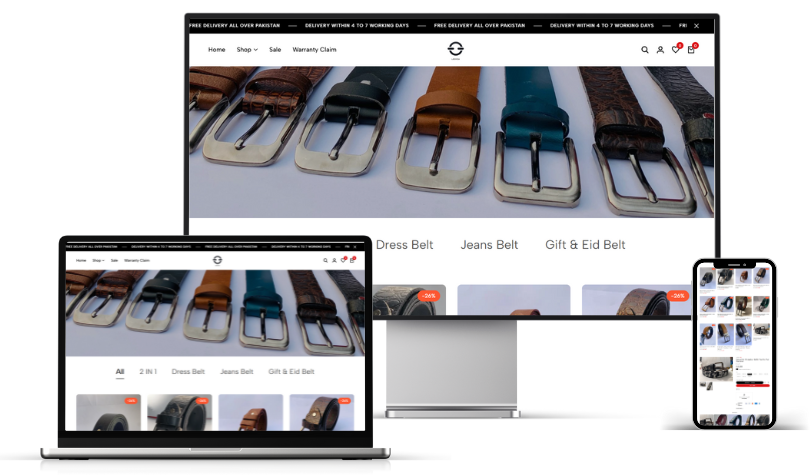Click the search icon on the laptop screen

coord(325,260)
